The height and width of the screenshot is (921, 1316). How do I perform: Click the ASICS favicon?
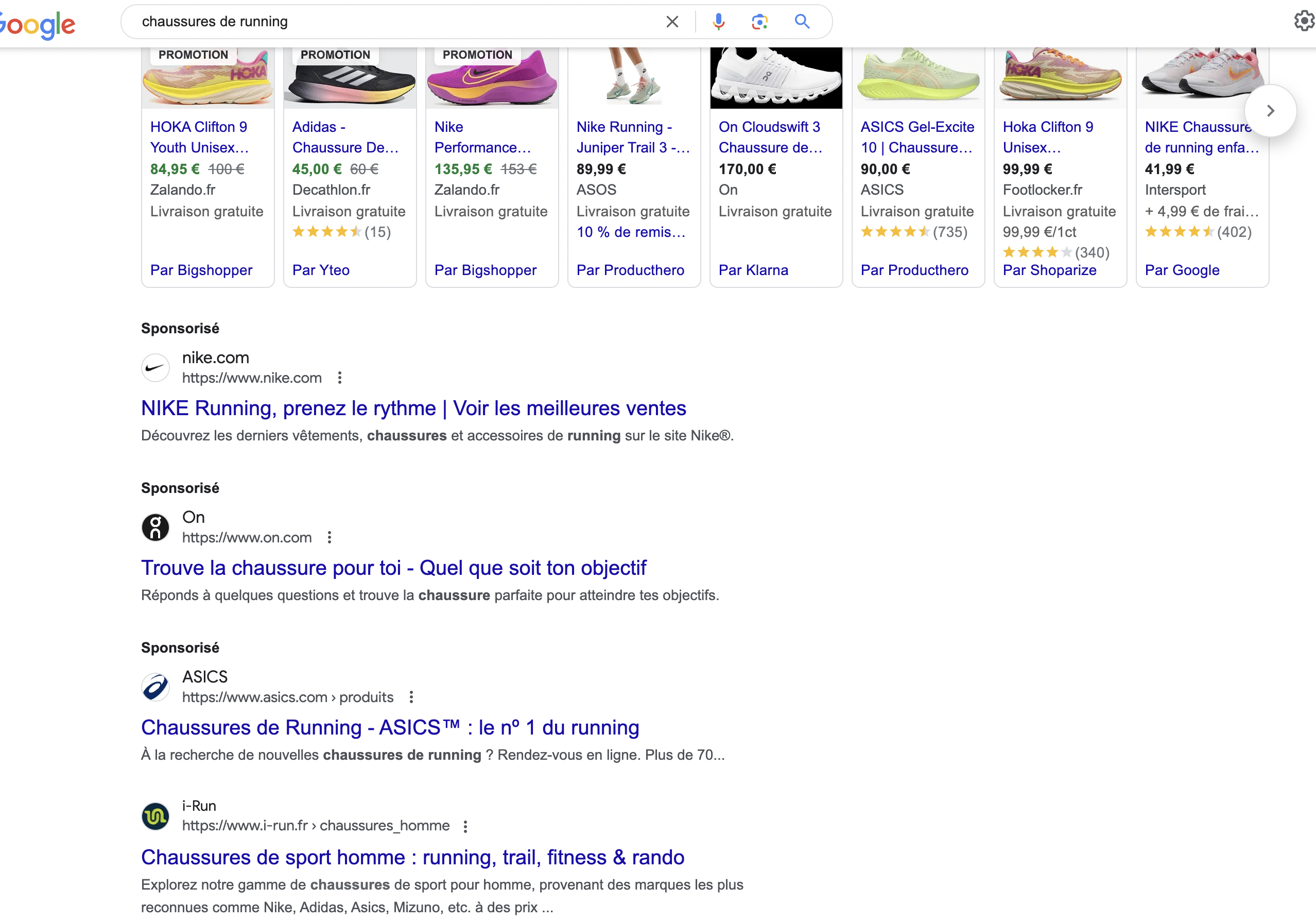click(x=155, y=687)
